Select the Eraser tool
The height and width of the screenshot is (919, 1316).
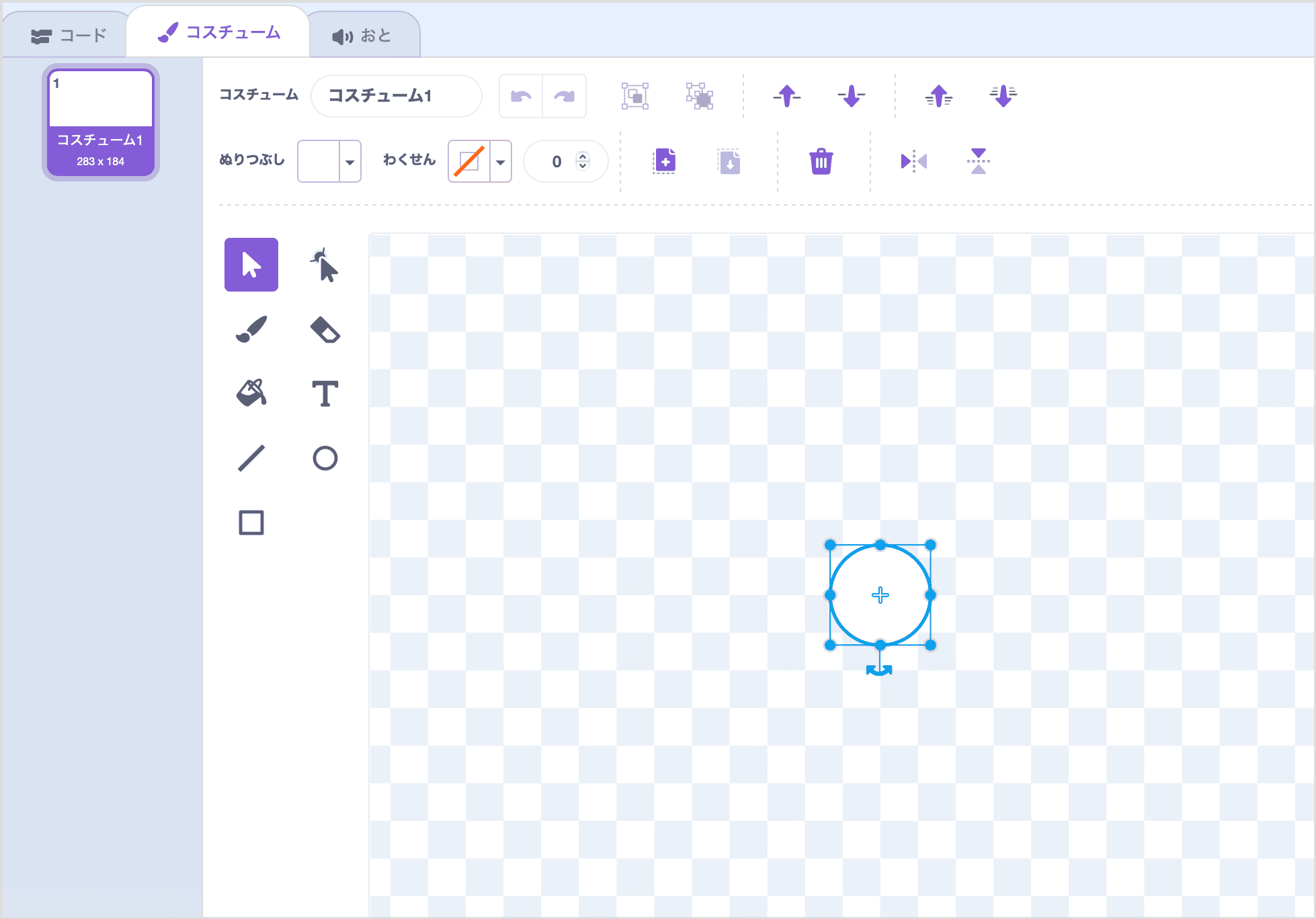coord(325,329)
